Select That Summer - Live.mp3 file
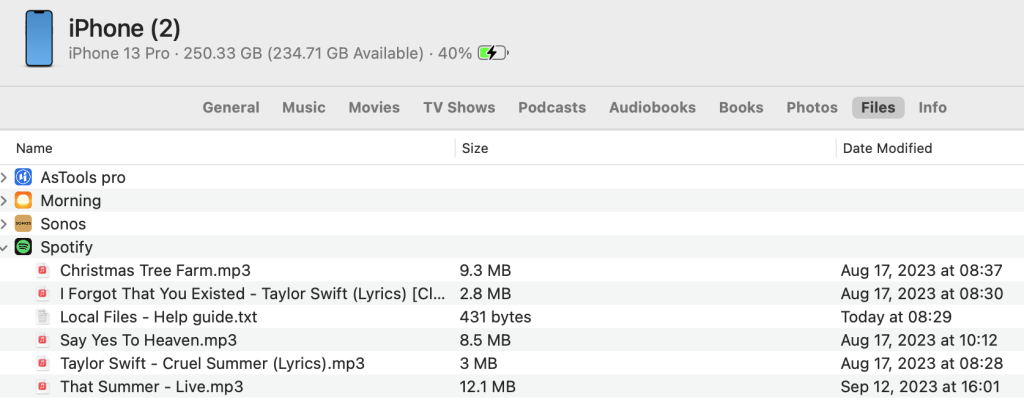The image size is (1024, 416). click(x=151, y=386)
